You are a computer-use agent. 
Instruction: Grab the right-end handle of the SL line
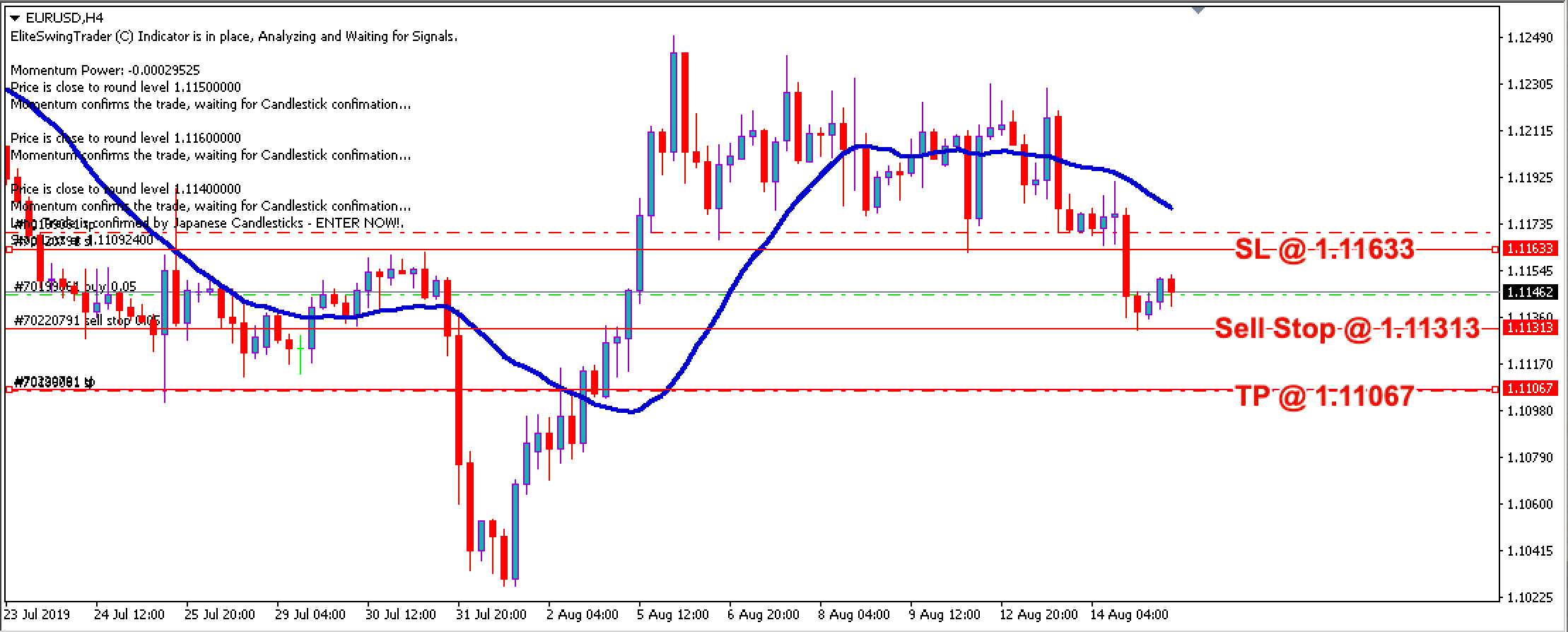1494,250
